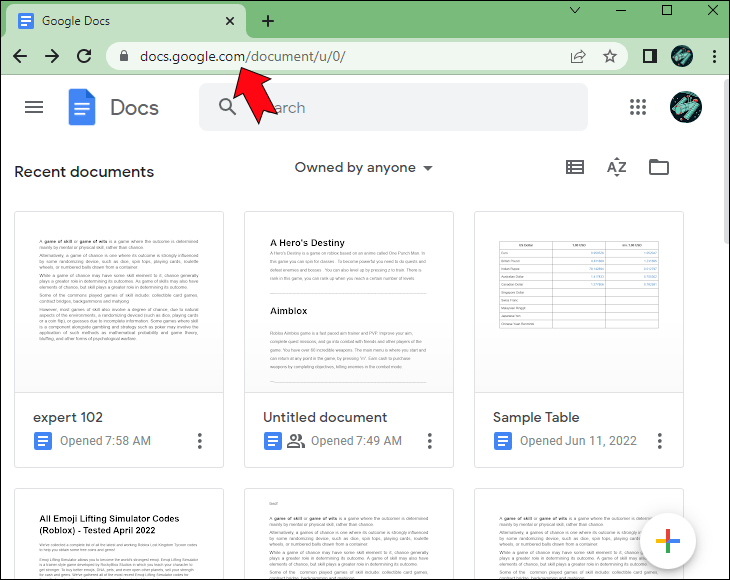Click the Docs wordmark text
Viewport: 730px width, 580px height.
tap(134, 108)
